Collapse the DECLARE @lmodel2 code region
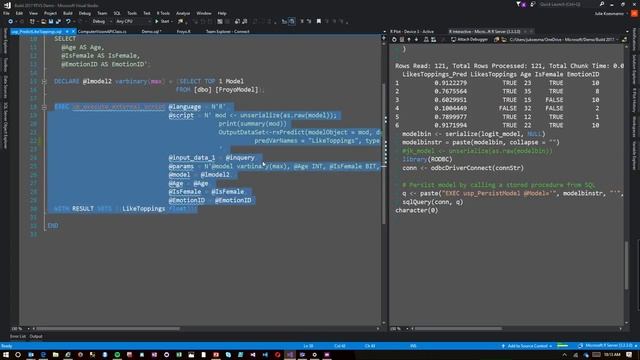 44,81
